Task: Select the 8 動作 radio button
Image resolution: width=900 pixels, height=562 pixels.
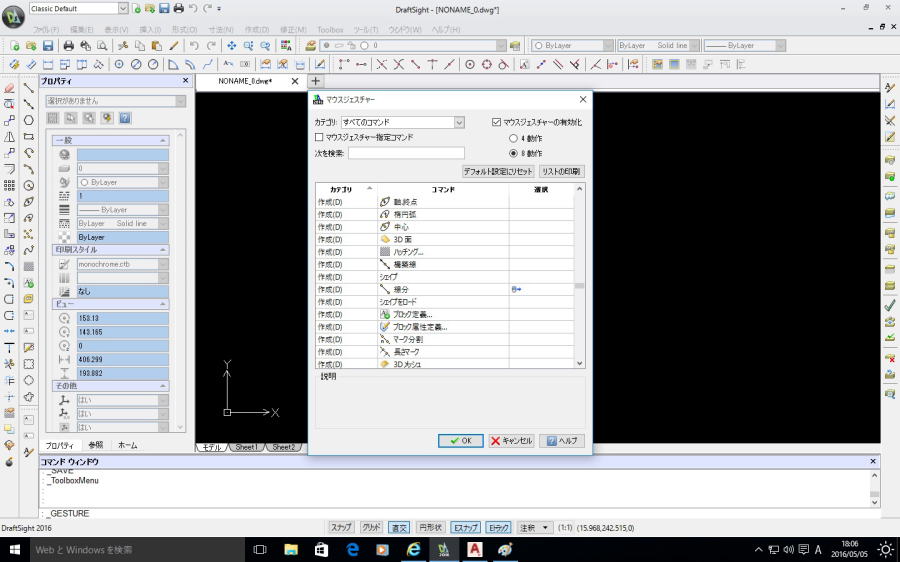Action: coord(513,153)
